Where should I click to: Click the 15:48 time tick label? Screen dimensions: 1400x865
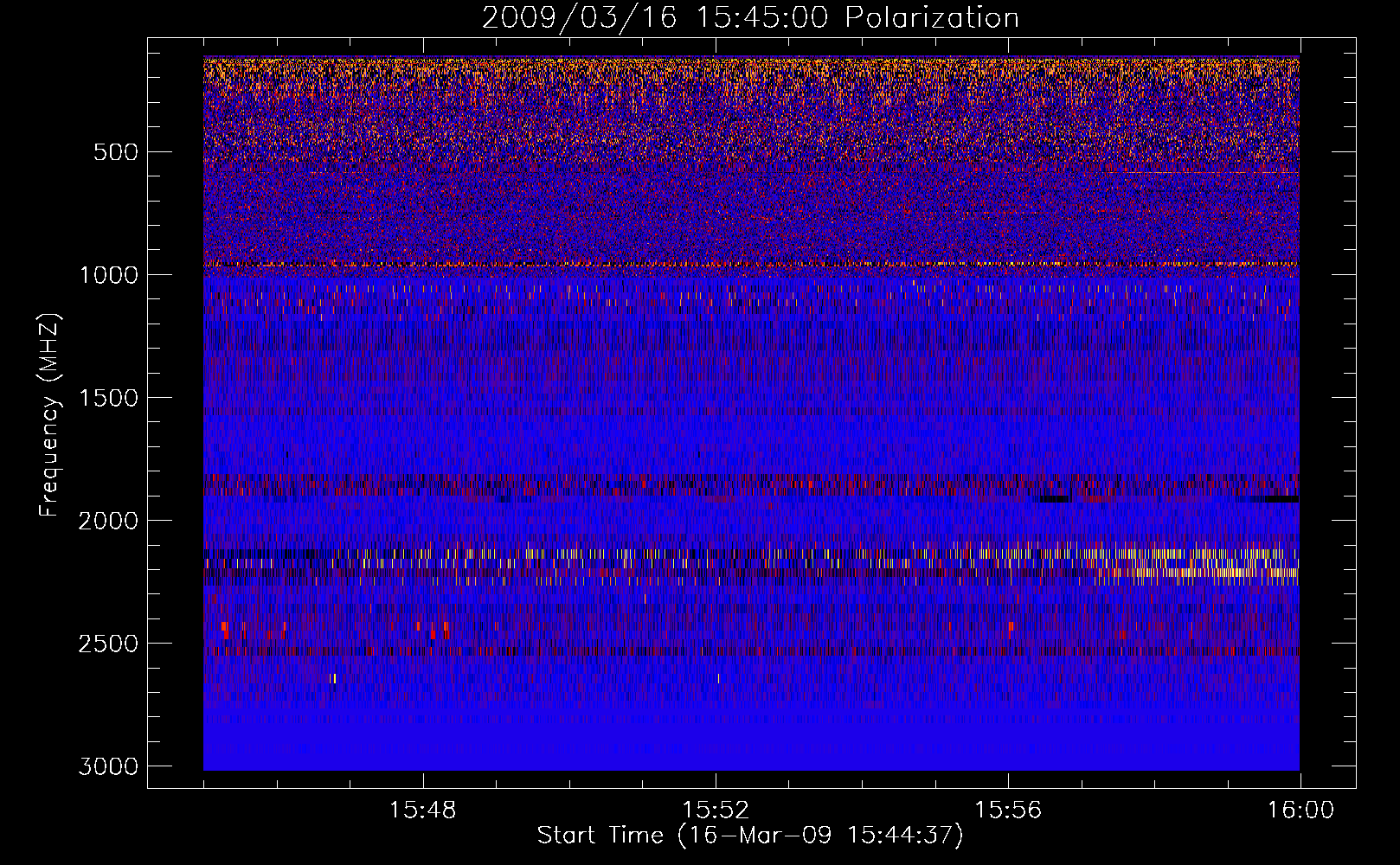tap(423, 811)
